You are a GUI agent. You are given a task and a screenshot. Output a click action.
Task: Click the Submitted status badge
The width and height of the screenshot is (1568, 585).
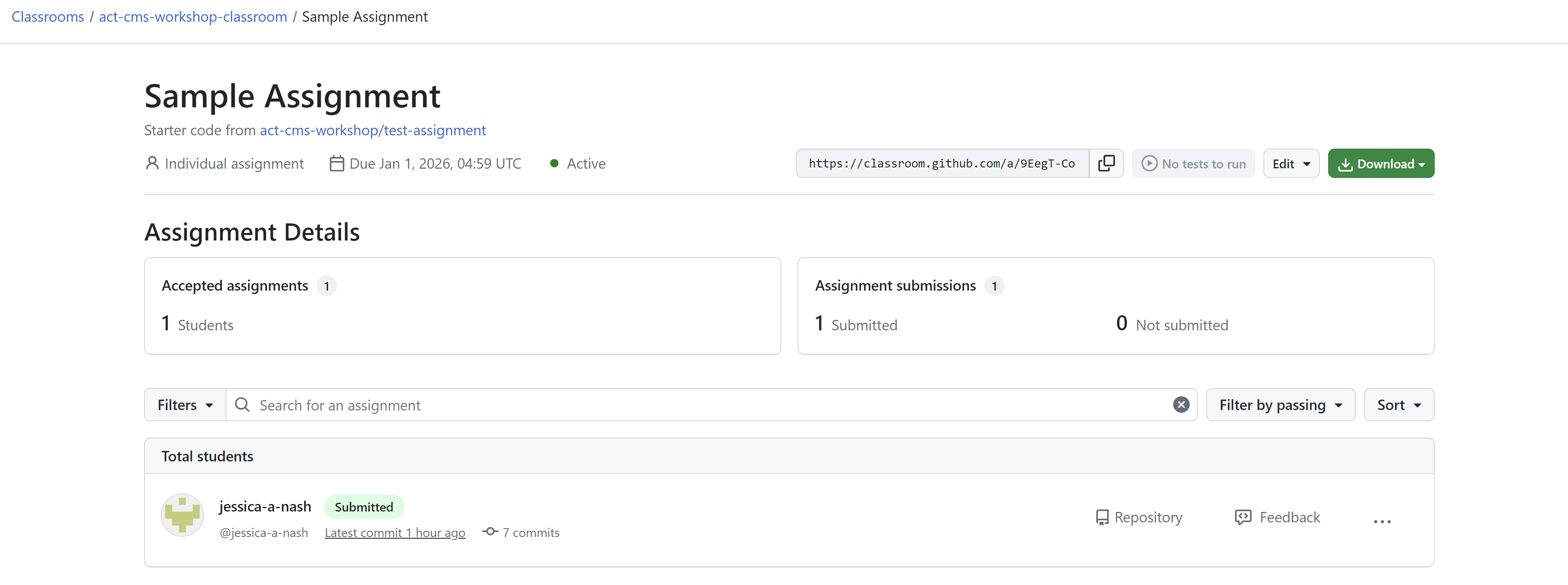click(x=363, y=506)
